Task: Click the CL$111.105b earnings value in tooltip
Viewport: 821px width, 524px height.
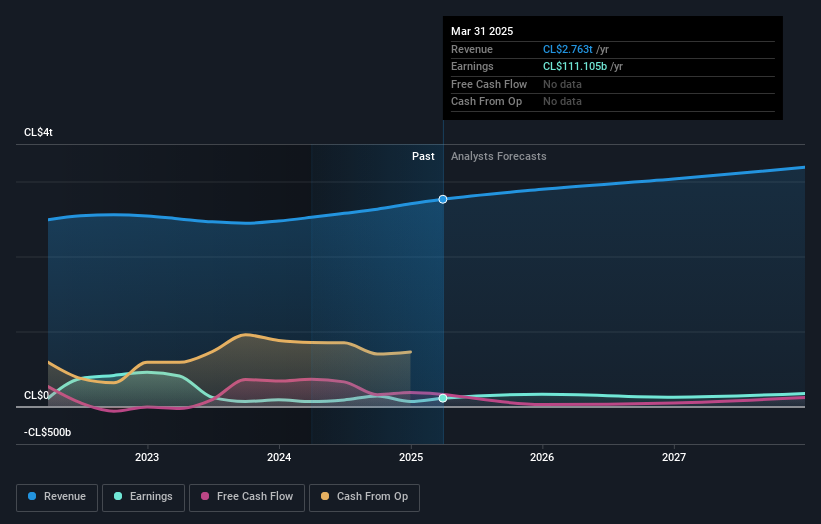Action: tap(575, 66)
